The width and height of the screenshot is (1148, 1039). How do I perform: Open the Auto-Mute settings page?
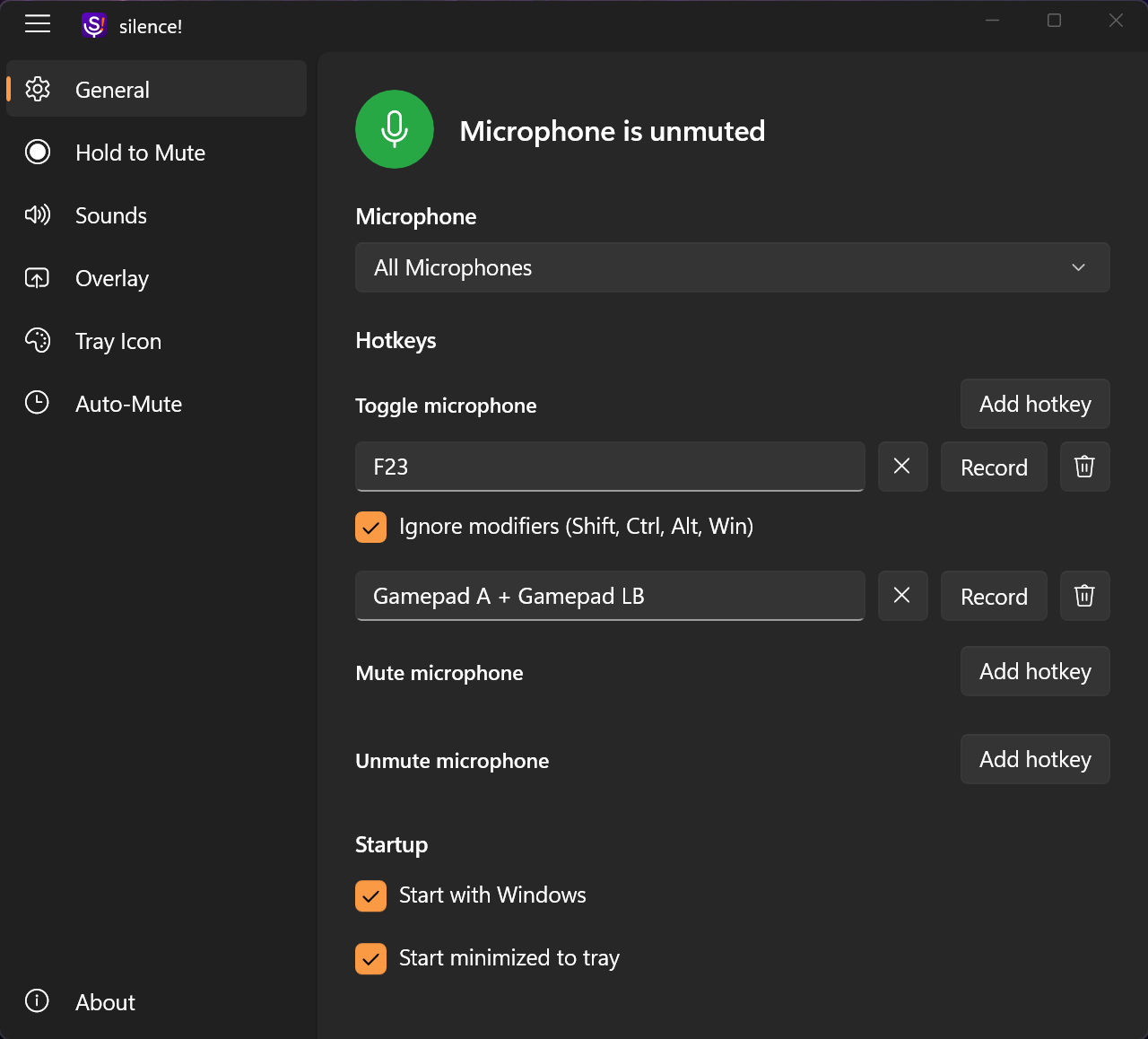click(x=128, y=404)
